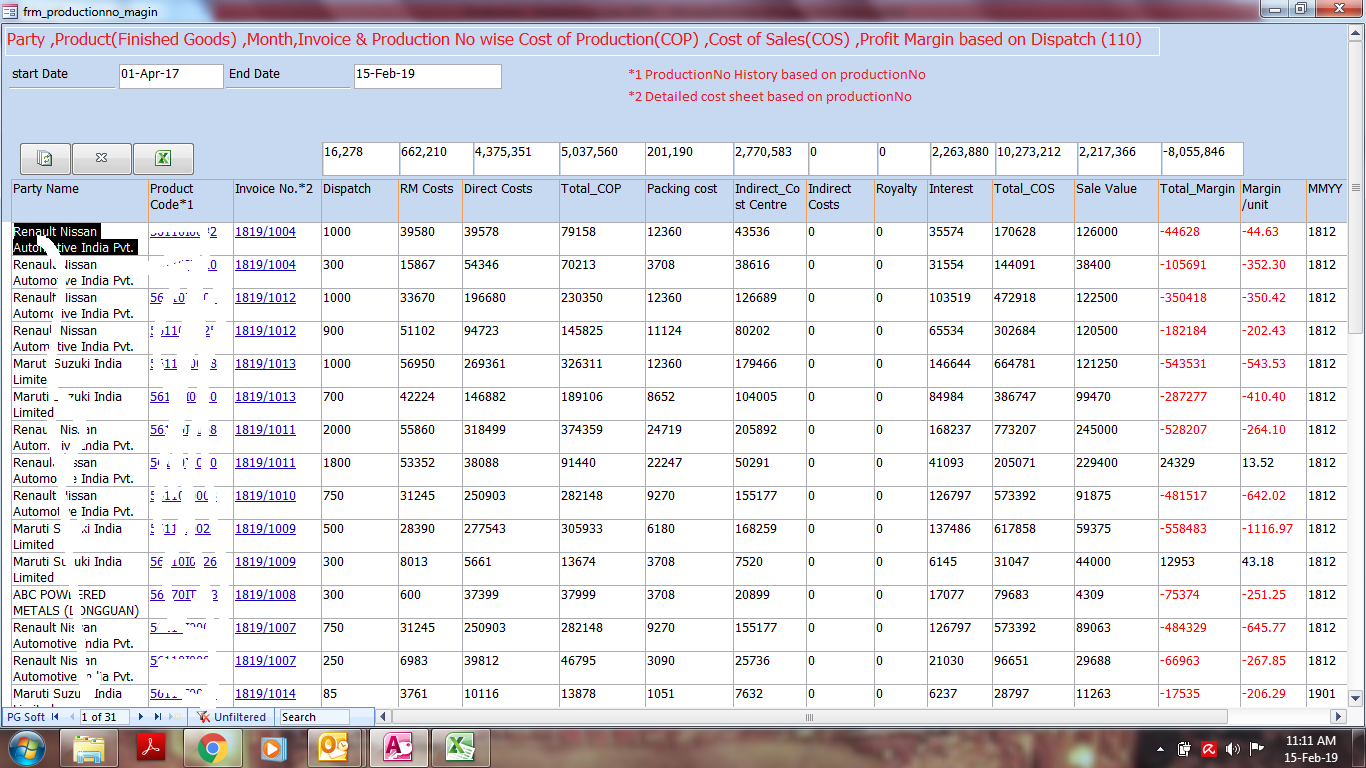Click the Excel export icon button
Viewport: 1366px width, 768px height.
[x=163, y=158]
